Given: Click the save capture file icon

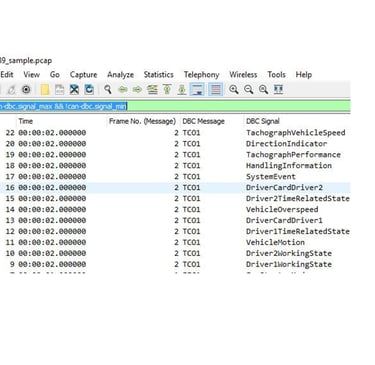Looking at the screenshot, I should coord(59,89).
